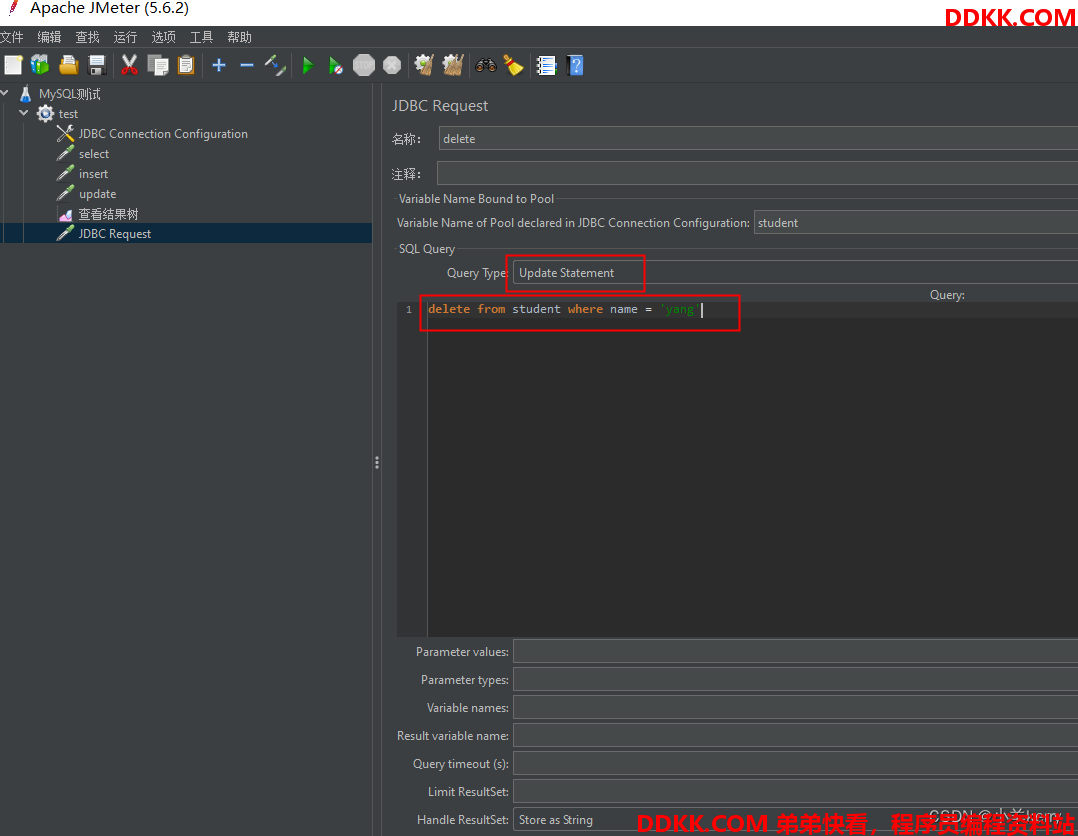The image size is (1078, 836).
Task: Select 查看结果树 listener in the tree
Action: (108, 214)
